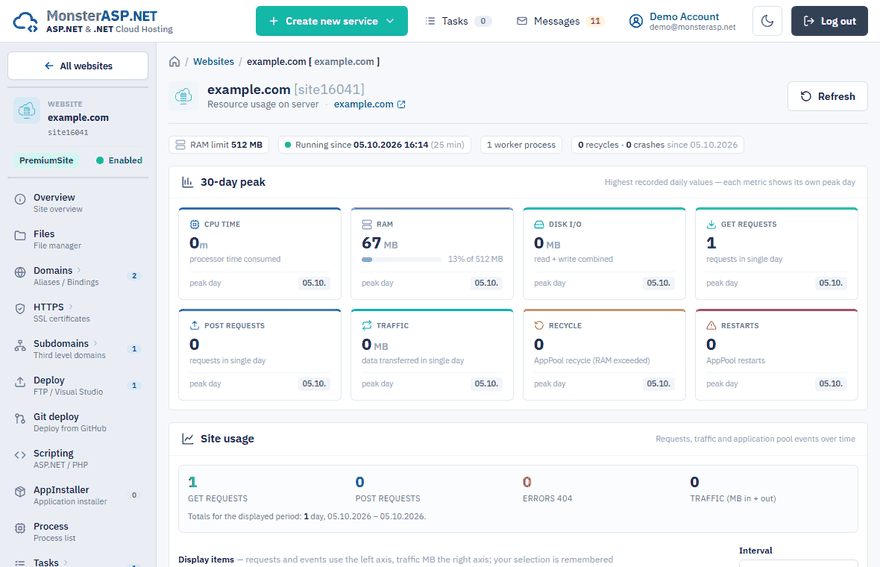The height and width of the screenshot is (567, 880).
Task: Click the RAM 13% usage progress bar
Action: (x=401, y=259)
